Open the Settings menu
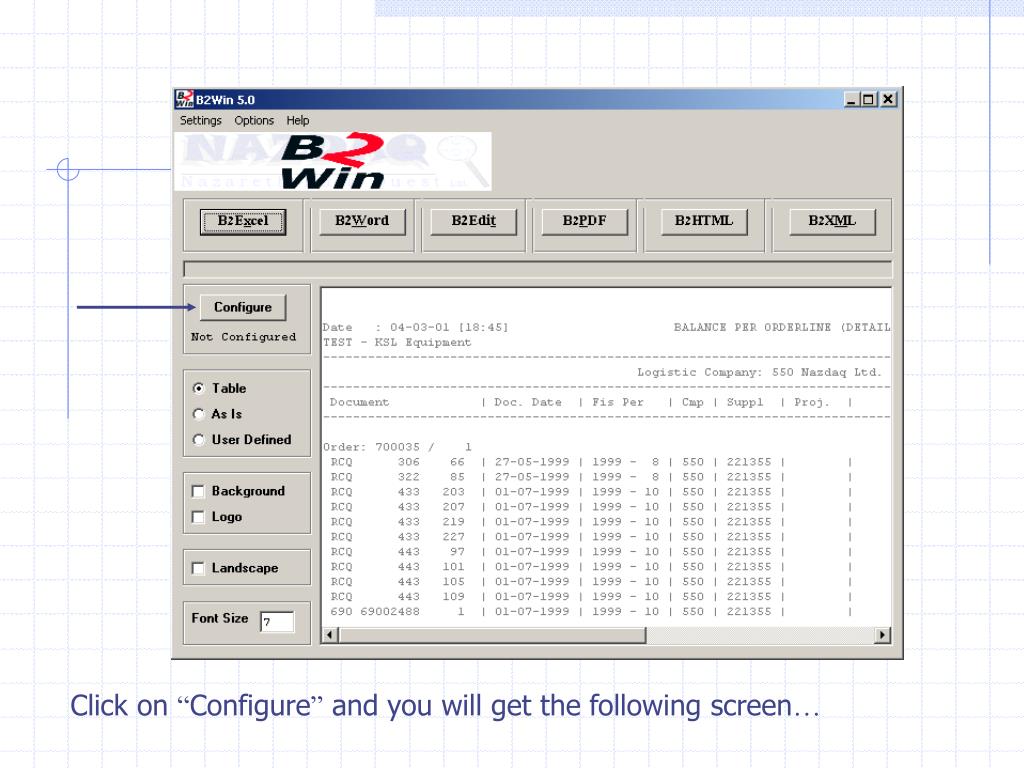Viewport: 1024px width, 768px height. pos(200,121)
